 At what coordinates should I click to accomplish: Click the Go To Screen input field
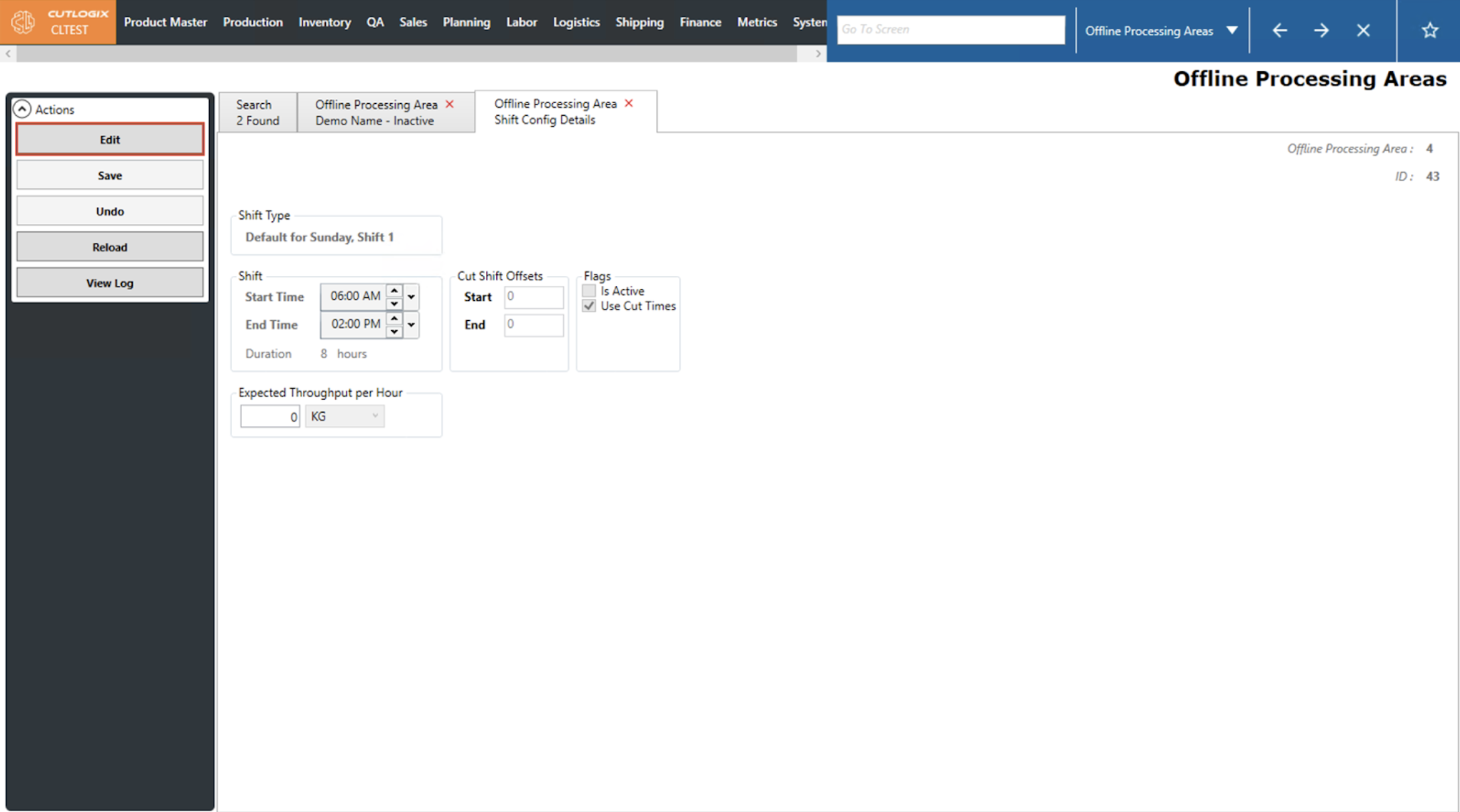tap(950, 29)
